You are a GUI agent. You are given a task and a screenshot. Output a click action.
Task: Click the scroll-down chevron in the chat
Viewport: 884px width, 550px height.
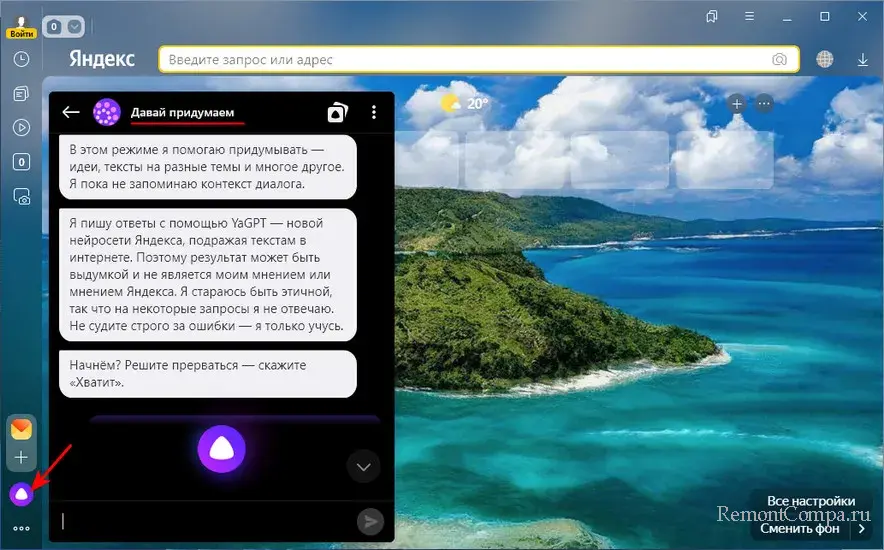363,466
